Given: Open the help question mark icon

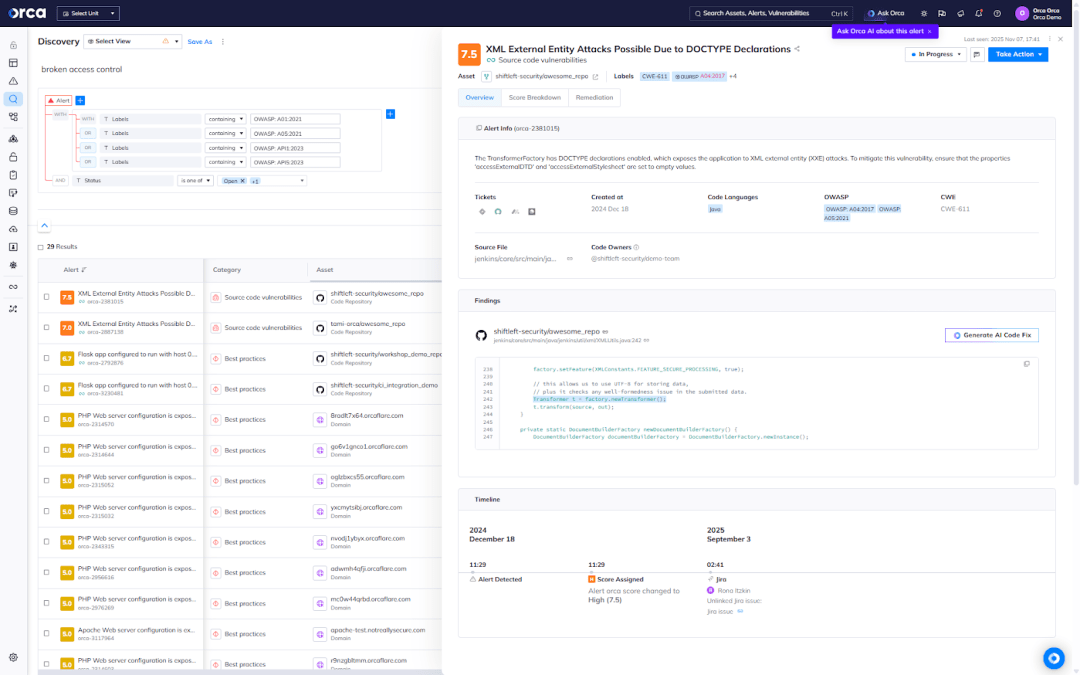Looking at the screenshot, I should (x=996, y=13).
